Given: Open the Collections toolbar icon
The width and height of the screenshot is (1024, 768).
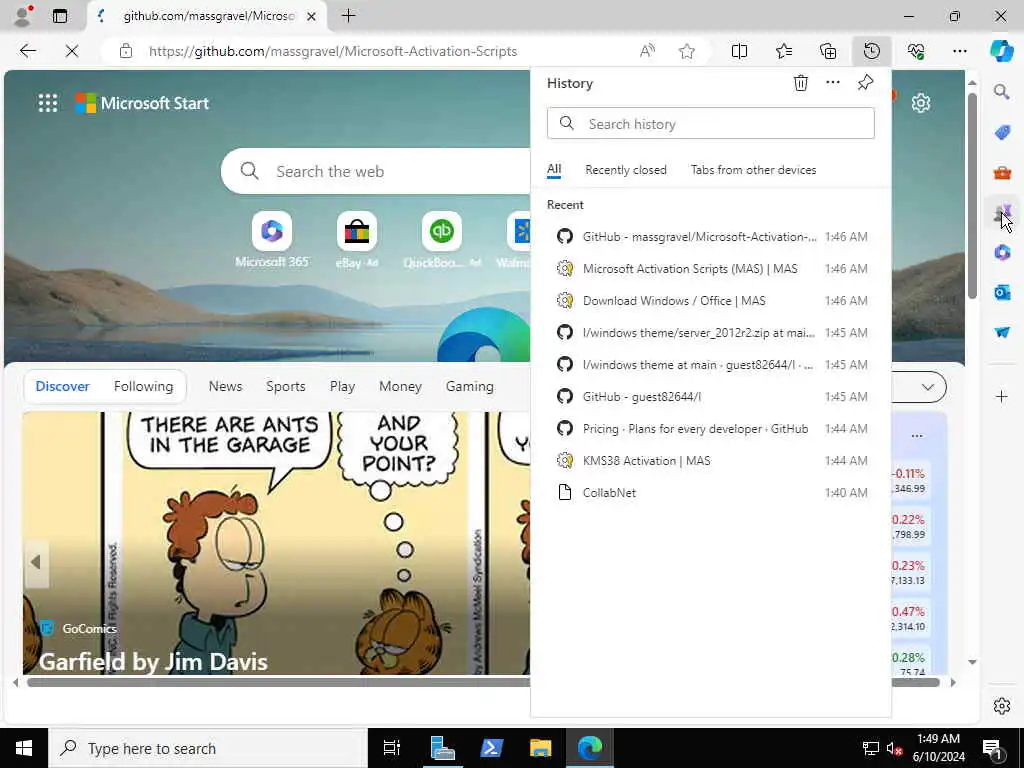Looking at the screenshot, I should coord(828,51).
